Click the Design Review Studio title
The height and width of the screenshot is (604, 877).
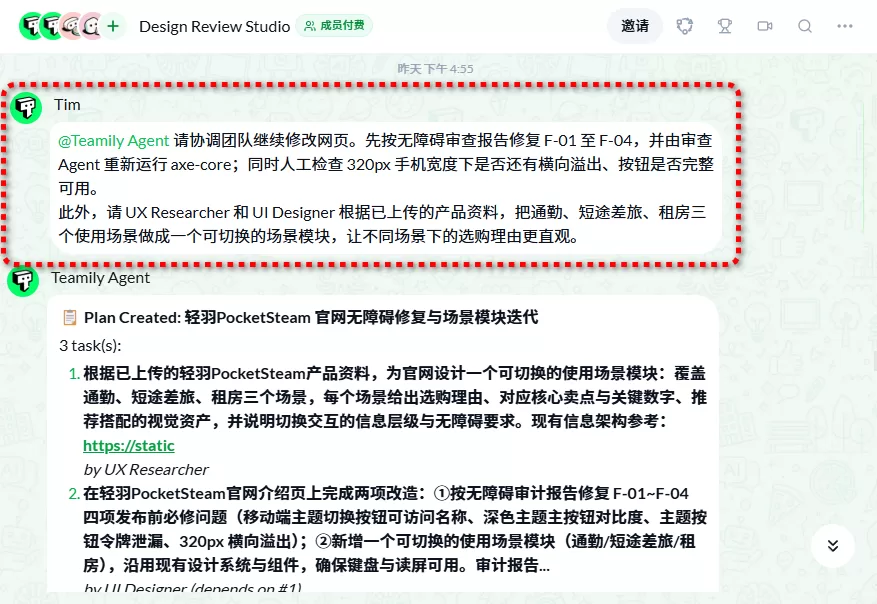tap(214, 26)
